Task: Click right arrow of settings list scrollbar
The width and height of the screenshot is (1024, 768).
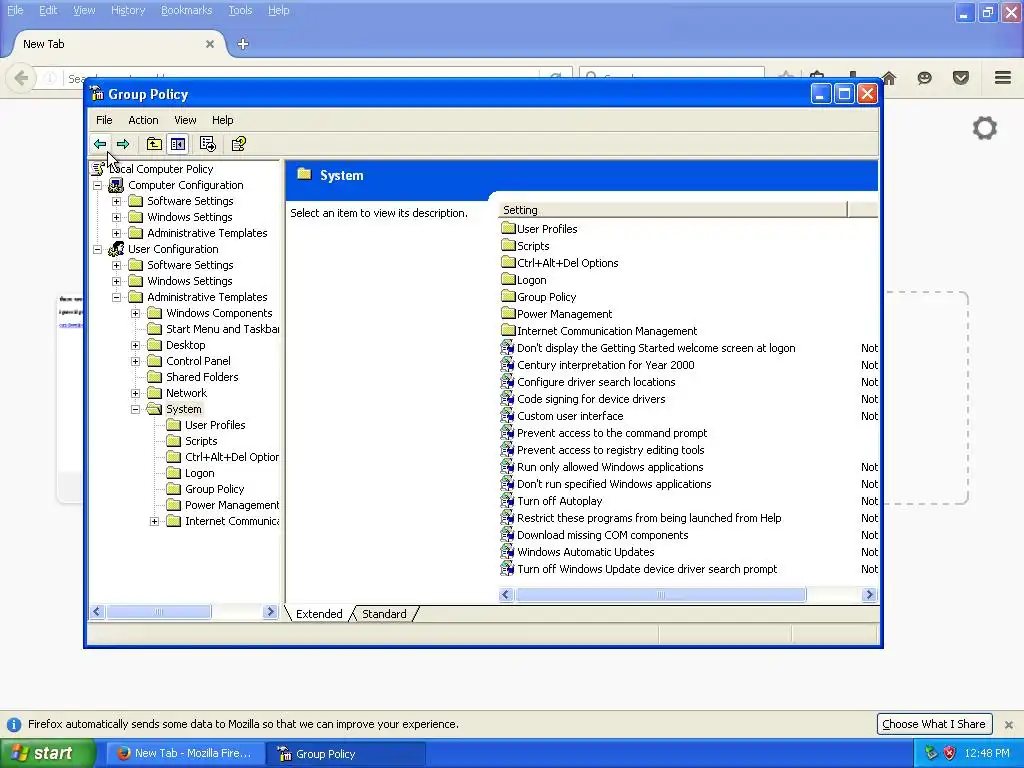Action: pyautogui.click(x=869, y=595)
